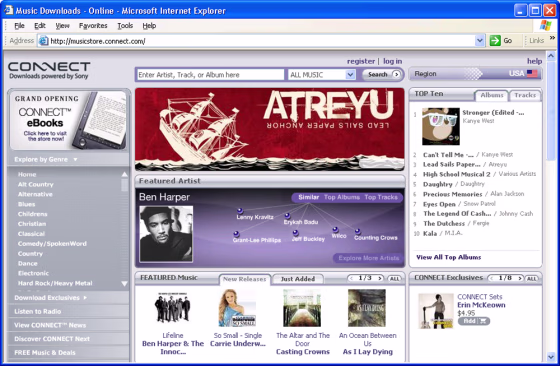Go to previous CONNECT Exclusives page
The image size is (560, 366).
(x=492, y=278)
